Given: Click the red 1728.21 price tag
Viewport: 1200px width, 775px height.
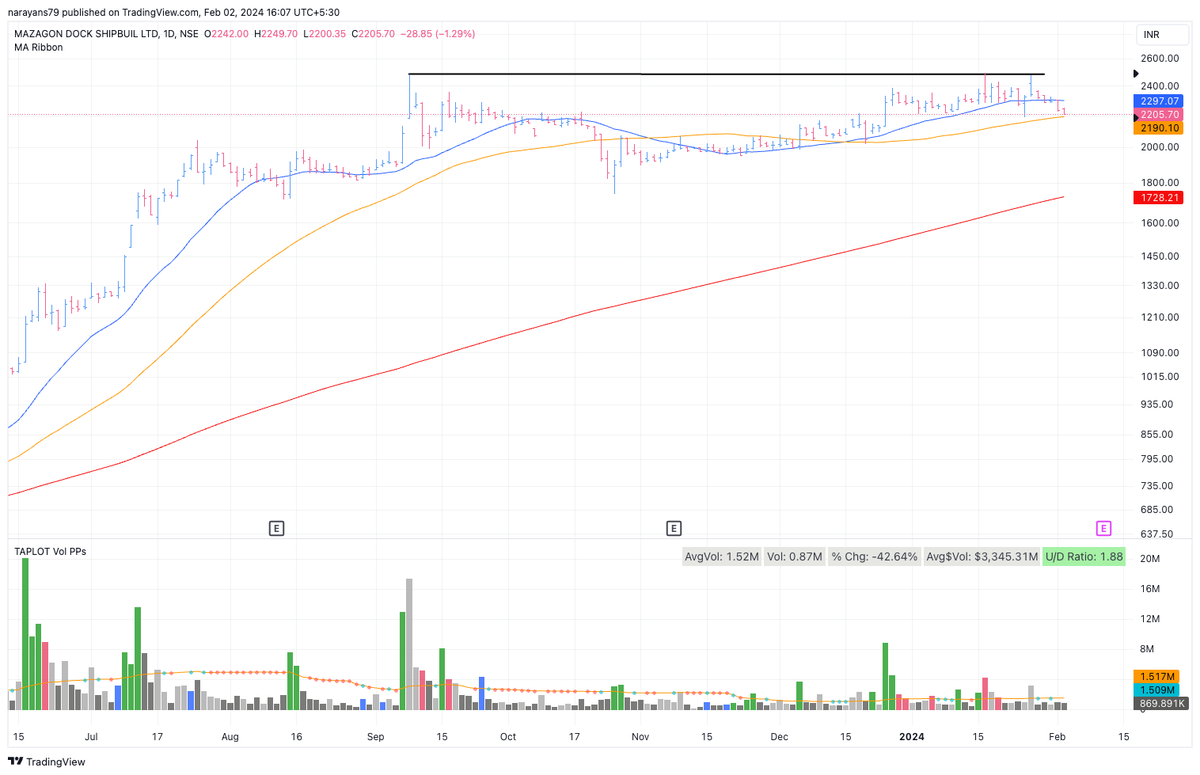Looking at the screenshot, I should (x=1160, y=198).
